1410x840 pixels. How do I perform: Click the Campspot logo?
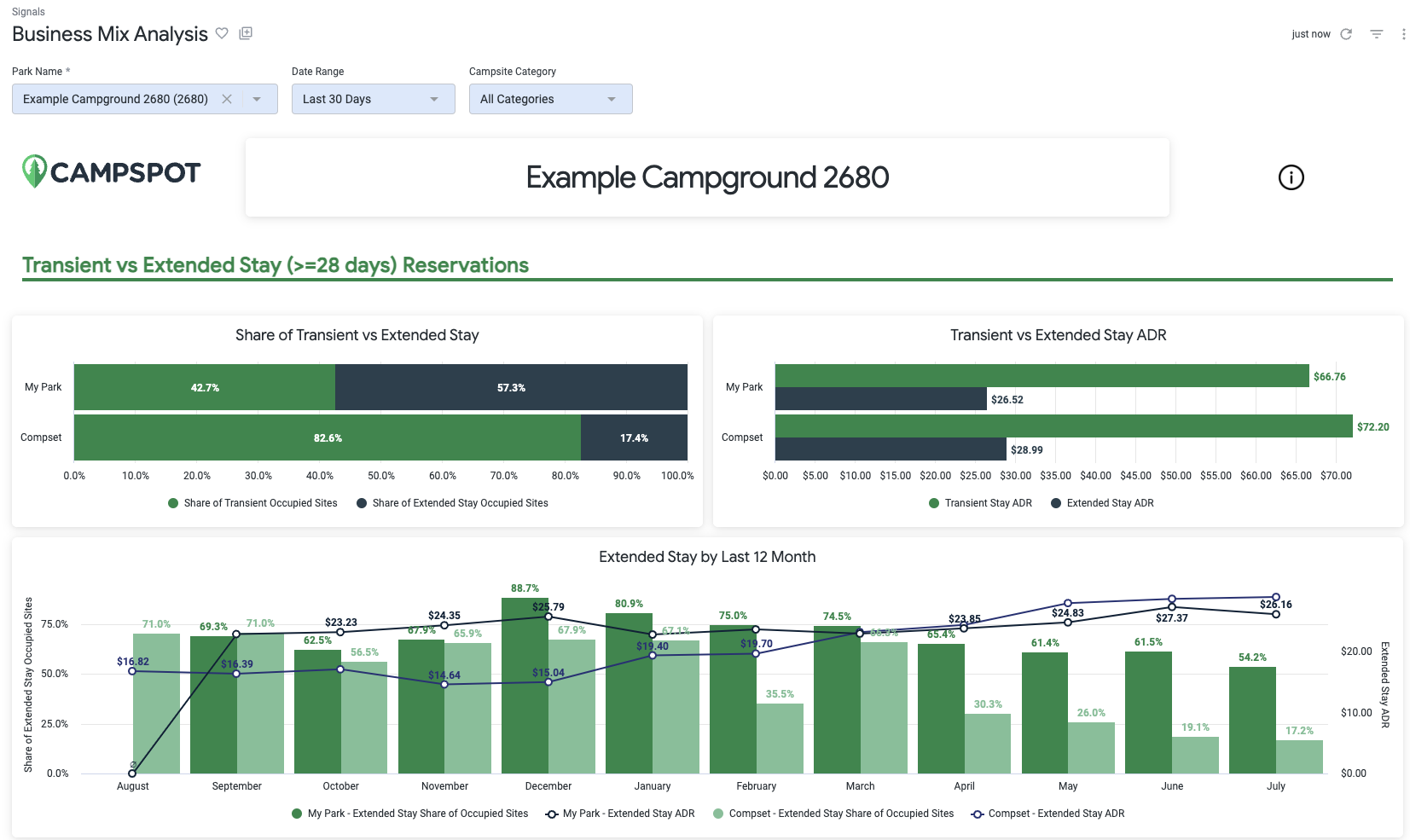[111, 171]
